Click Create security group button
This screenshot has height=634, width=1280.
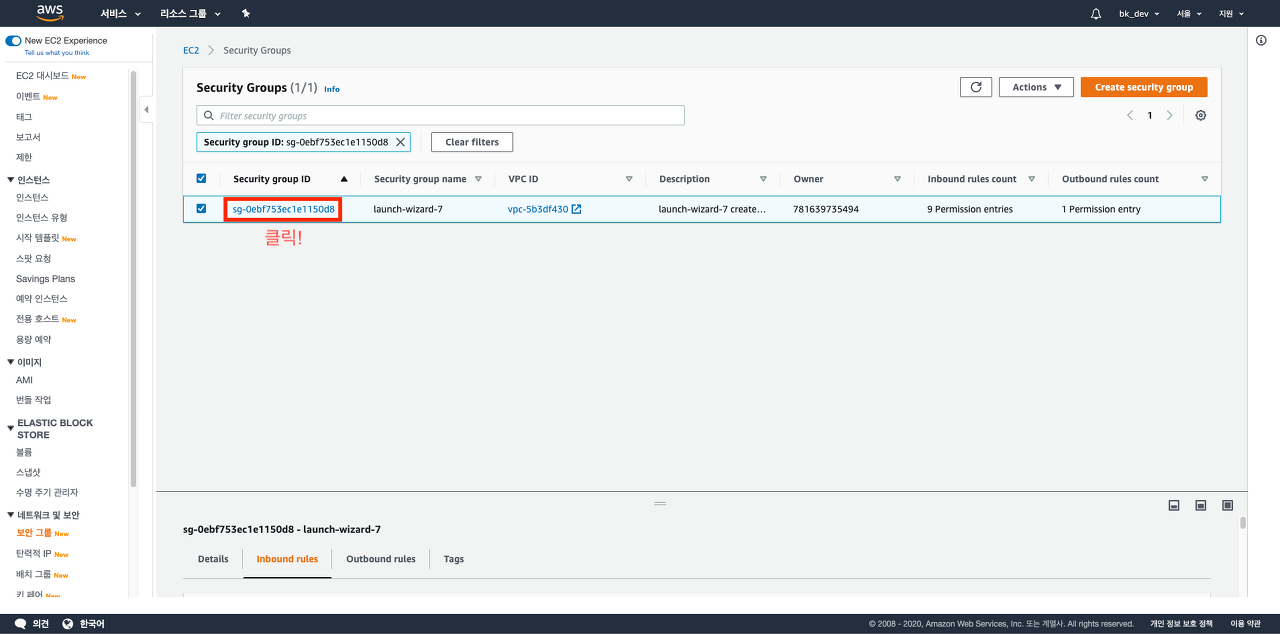point(1144,87)
